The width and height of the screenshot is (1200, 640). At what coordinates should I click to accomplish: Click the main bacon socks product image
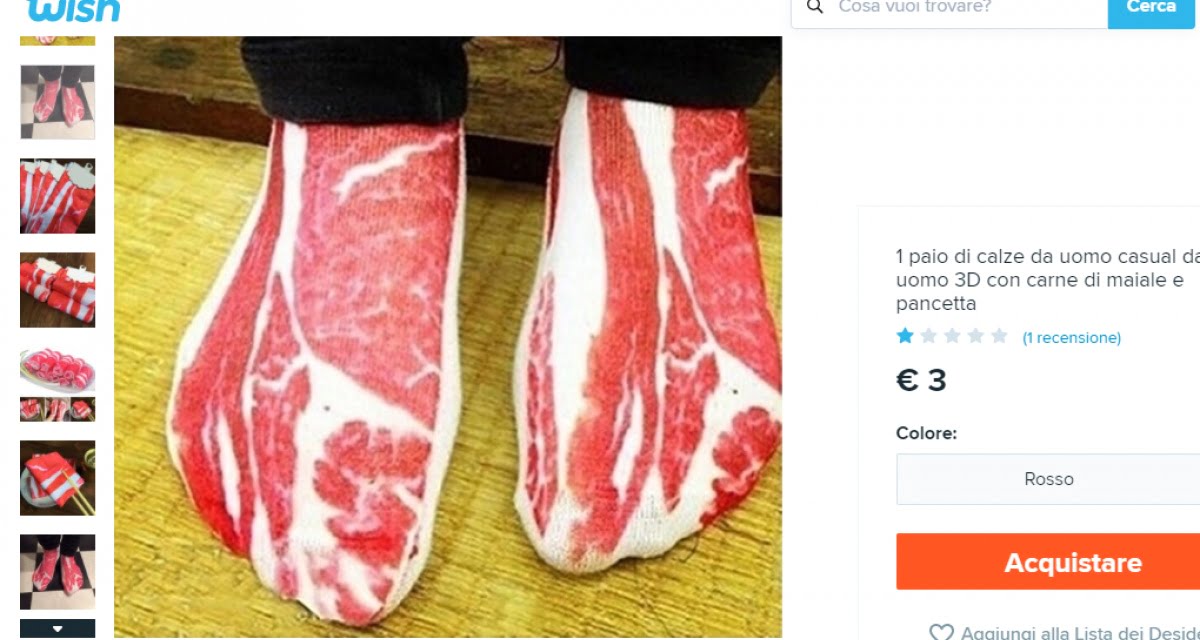click(x=448, y=337)
